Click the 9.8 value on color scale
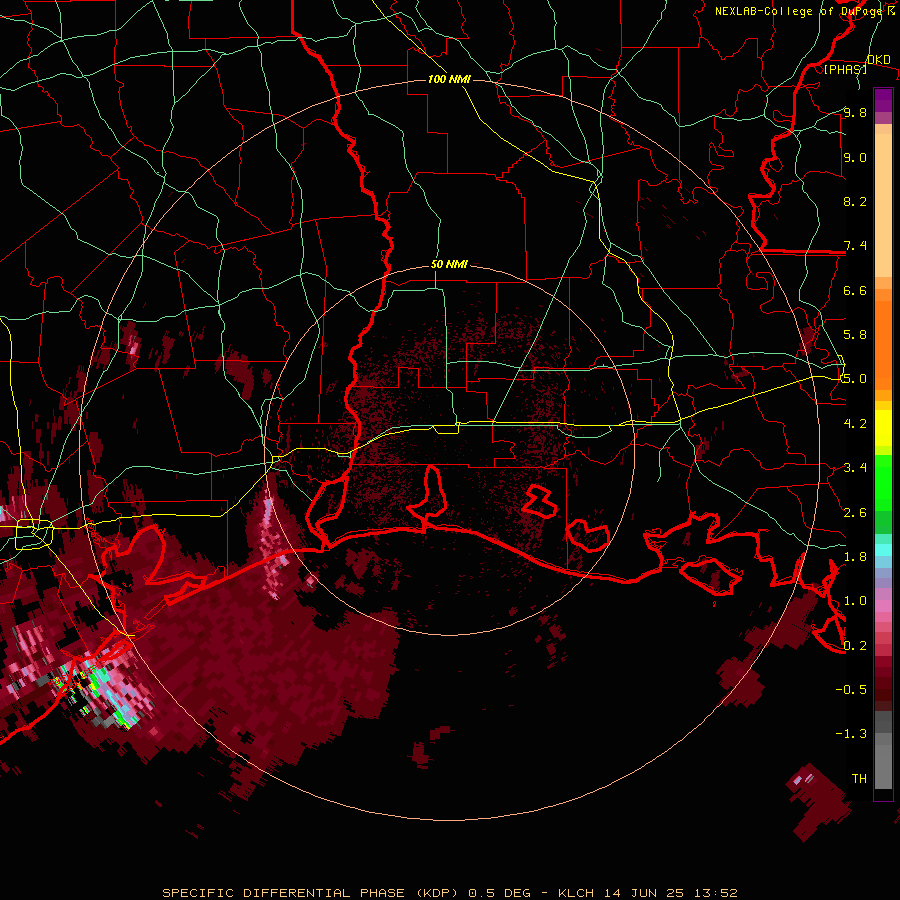Image resolution: width=900 pixels, height=900 pixels. tap(855, 112)
